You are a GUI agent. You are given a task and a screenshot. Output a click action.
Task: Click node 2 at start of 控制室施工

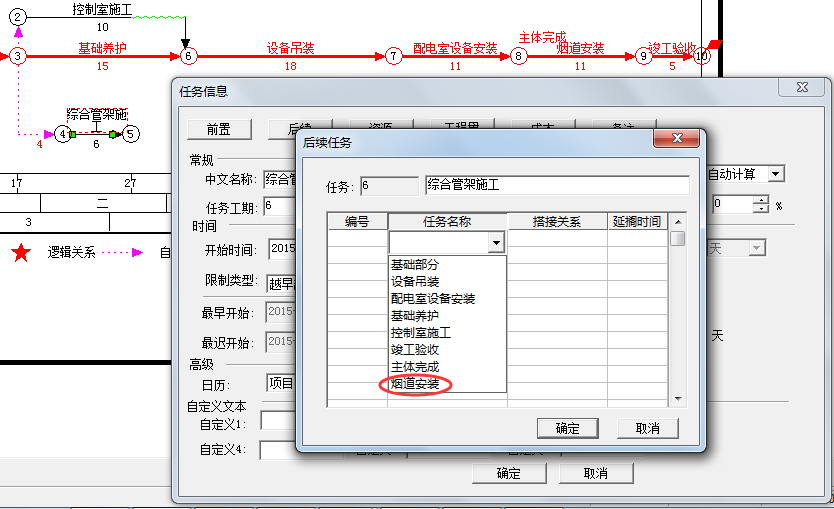18,17
